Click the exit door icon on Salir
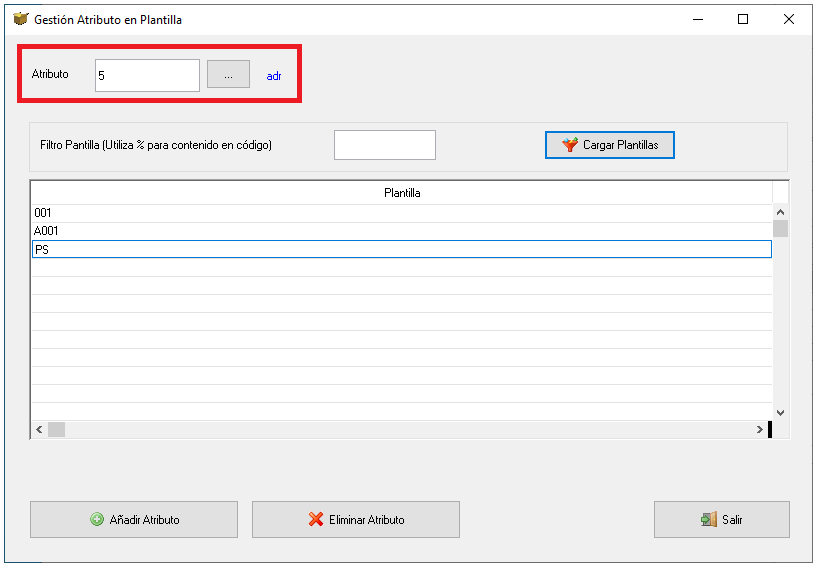This screenshot has width=817, height=563. [x=709, y=519]
